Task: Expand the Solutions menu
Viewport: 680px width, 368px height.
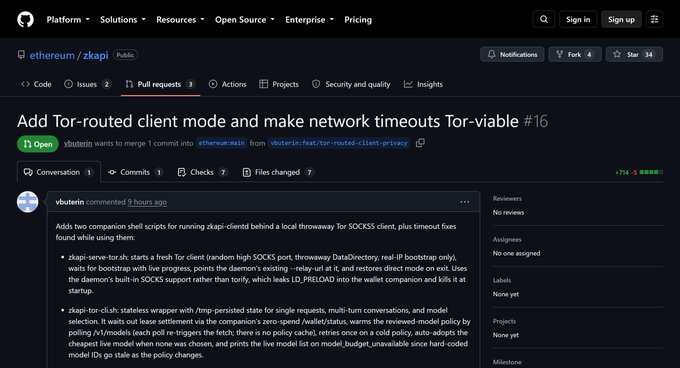Action: point(123,20)
